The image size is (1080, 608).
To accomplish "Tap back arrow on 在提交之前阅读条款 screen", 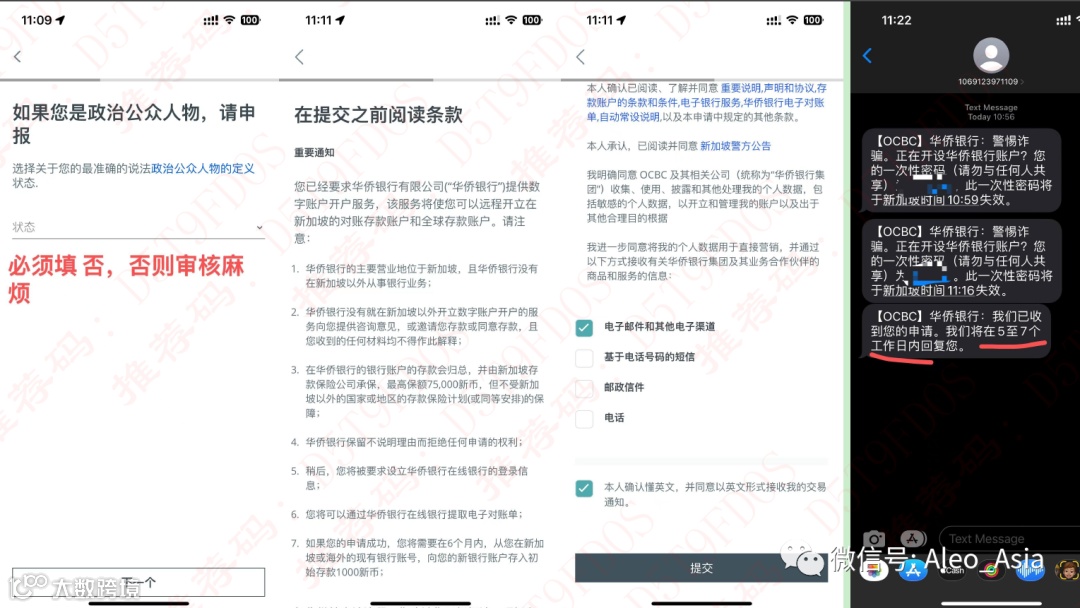I will (x=299, y=56).
